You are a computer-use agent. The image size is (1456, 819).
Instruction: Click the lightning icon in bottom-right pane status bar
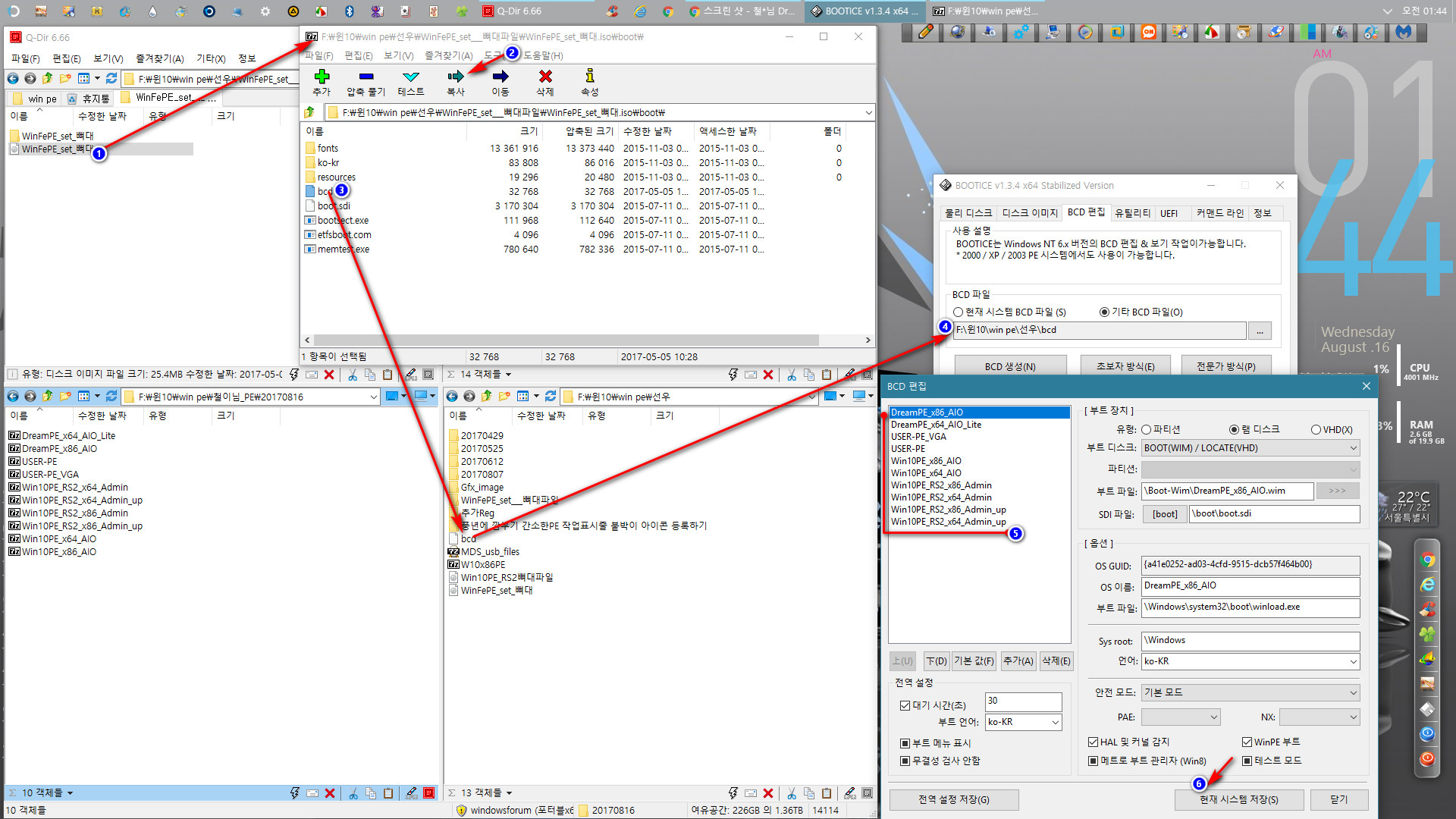733,793
